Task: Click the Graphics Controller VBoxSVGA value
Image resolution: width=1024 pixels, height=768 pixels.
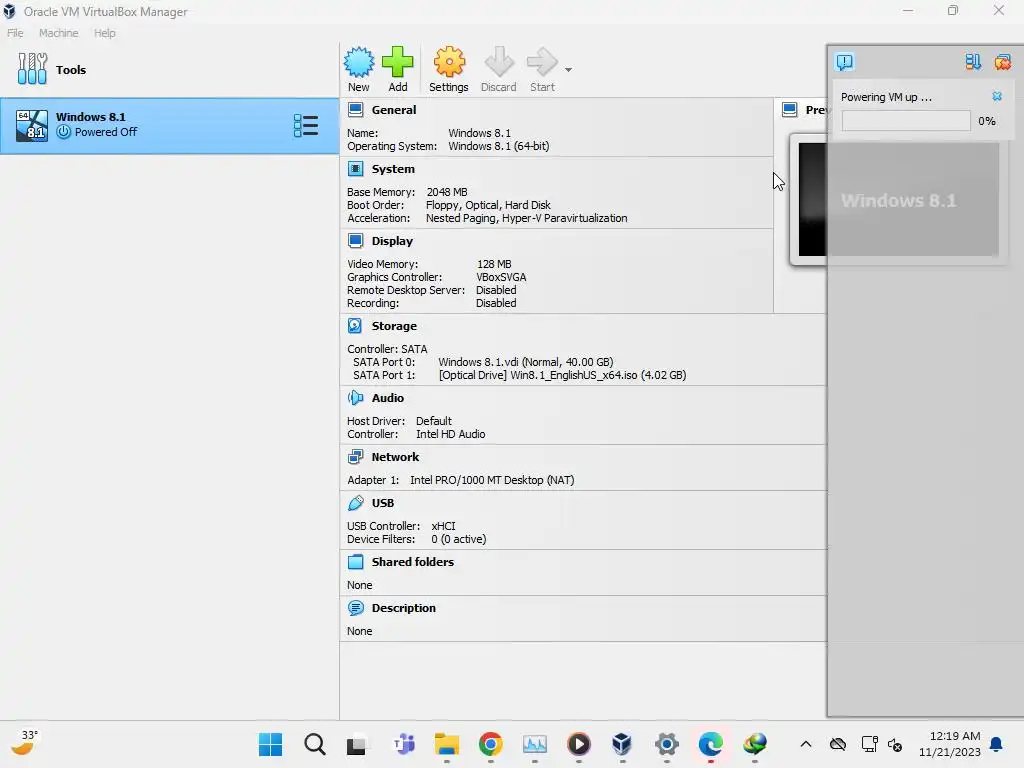Action: [x=501, y=277]
